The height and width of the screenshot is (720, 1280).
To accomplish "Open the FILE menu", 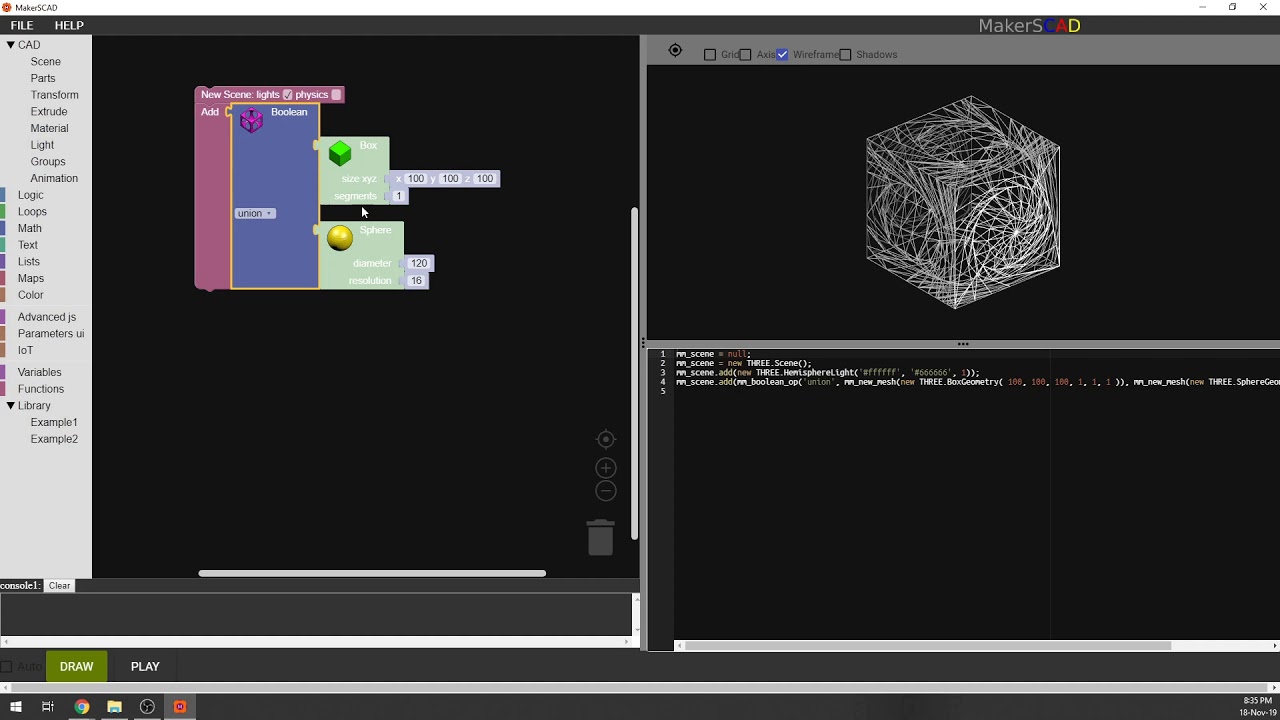I will click(22, 25).
